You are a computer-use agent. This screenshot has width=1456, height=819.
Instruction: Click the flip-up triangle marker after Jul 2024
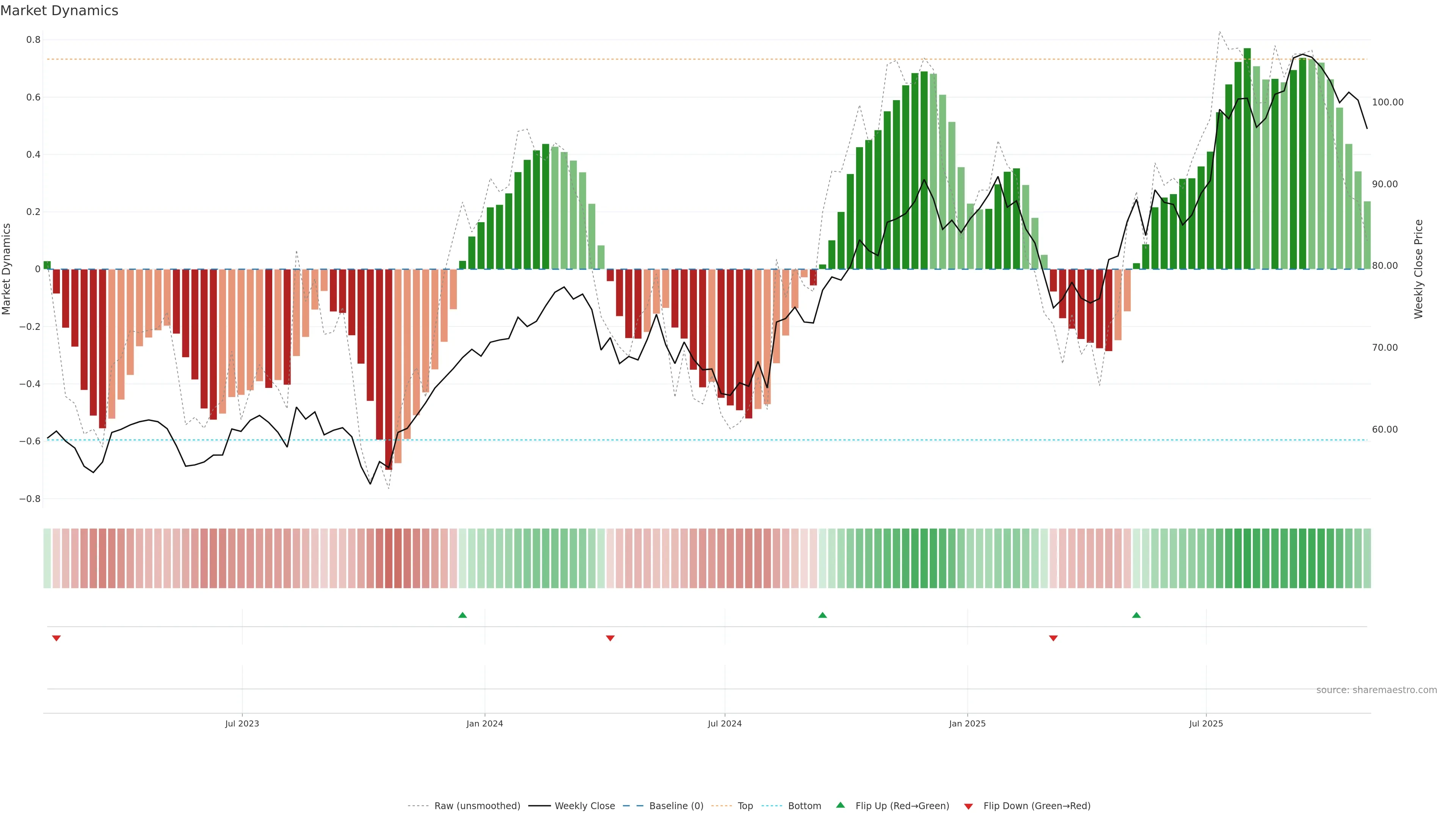click(822, 615)
